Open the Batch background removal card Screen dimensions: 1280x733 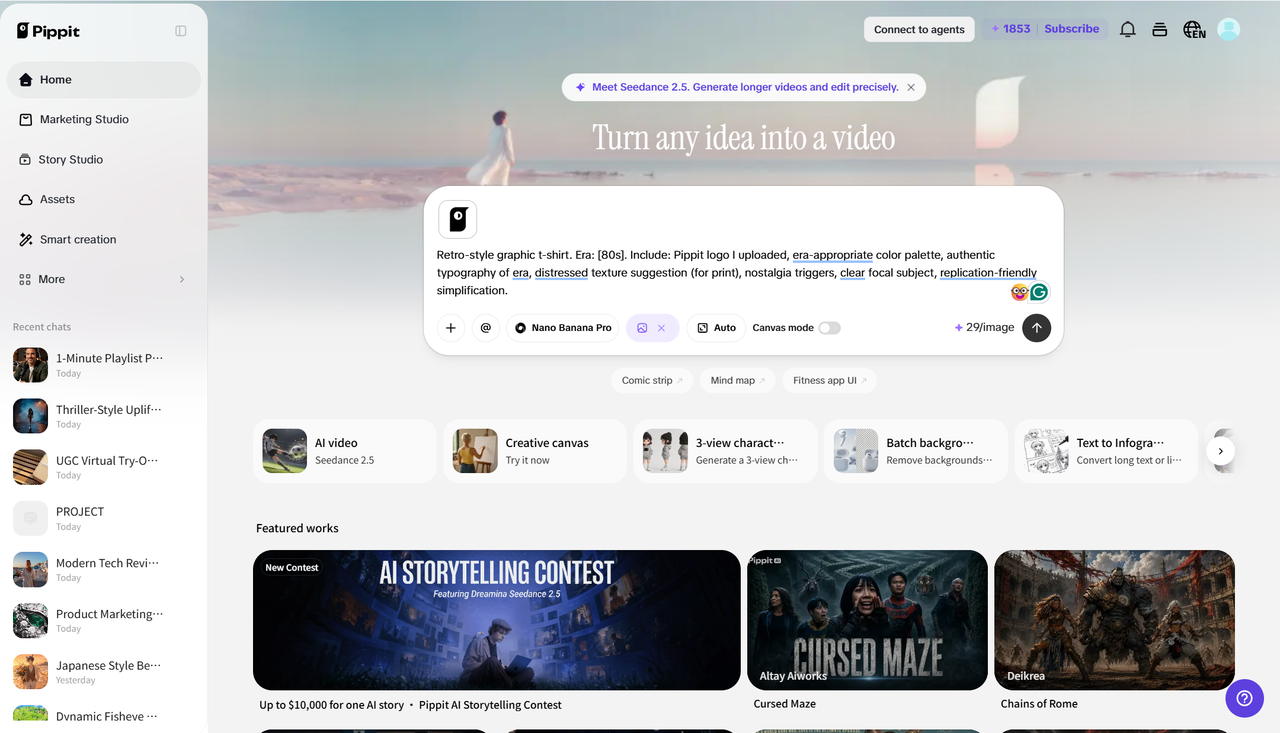(916, 451)
